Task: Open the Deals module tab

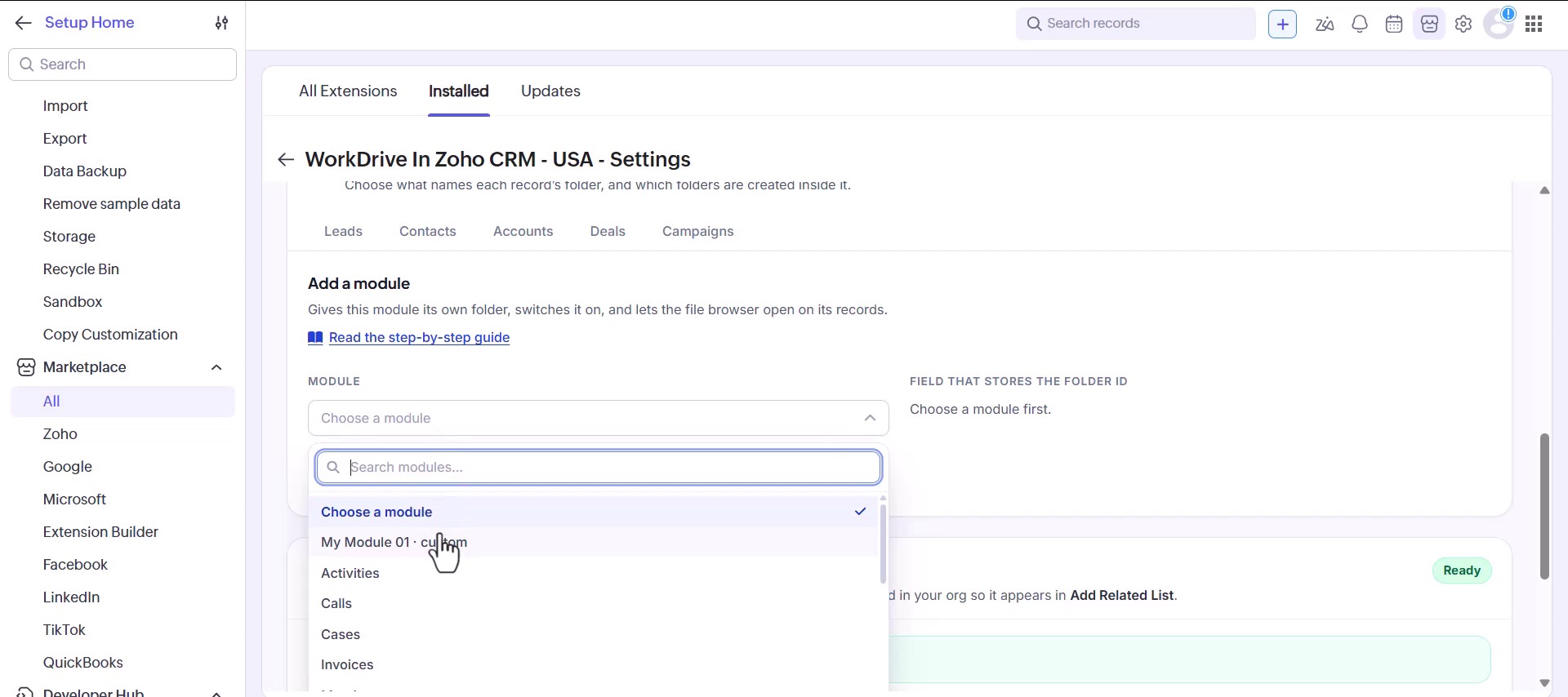Action: [608, 232]
